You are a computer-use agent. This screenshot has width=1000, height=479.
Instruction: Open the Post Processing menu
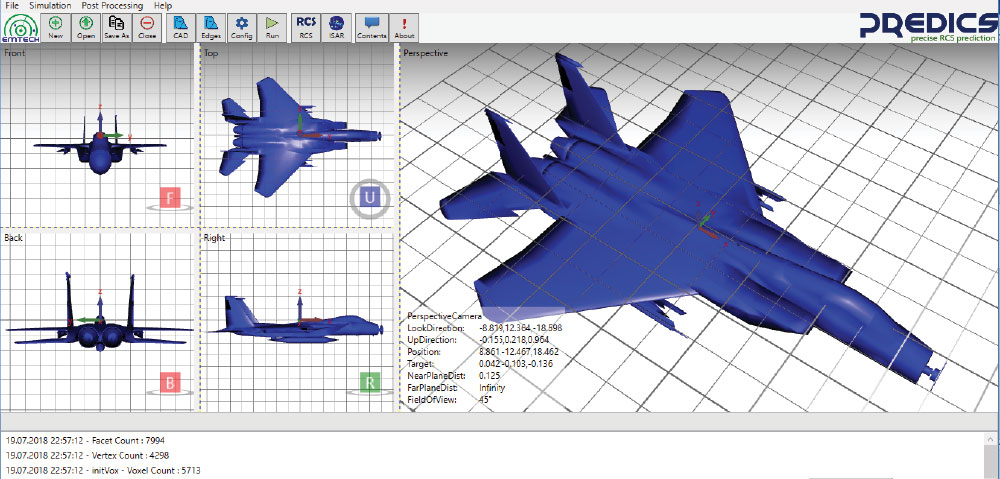pyautogui.click(x=112, y=6)
